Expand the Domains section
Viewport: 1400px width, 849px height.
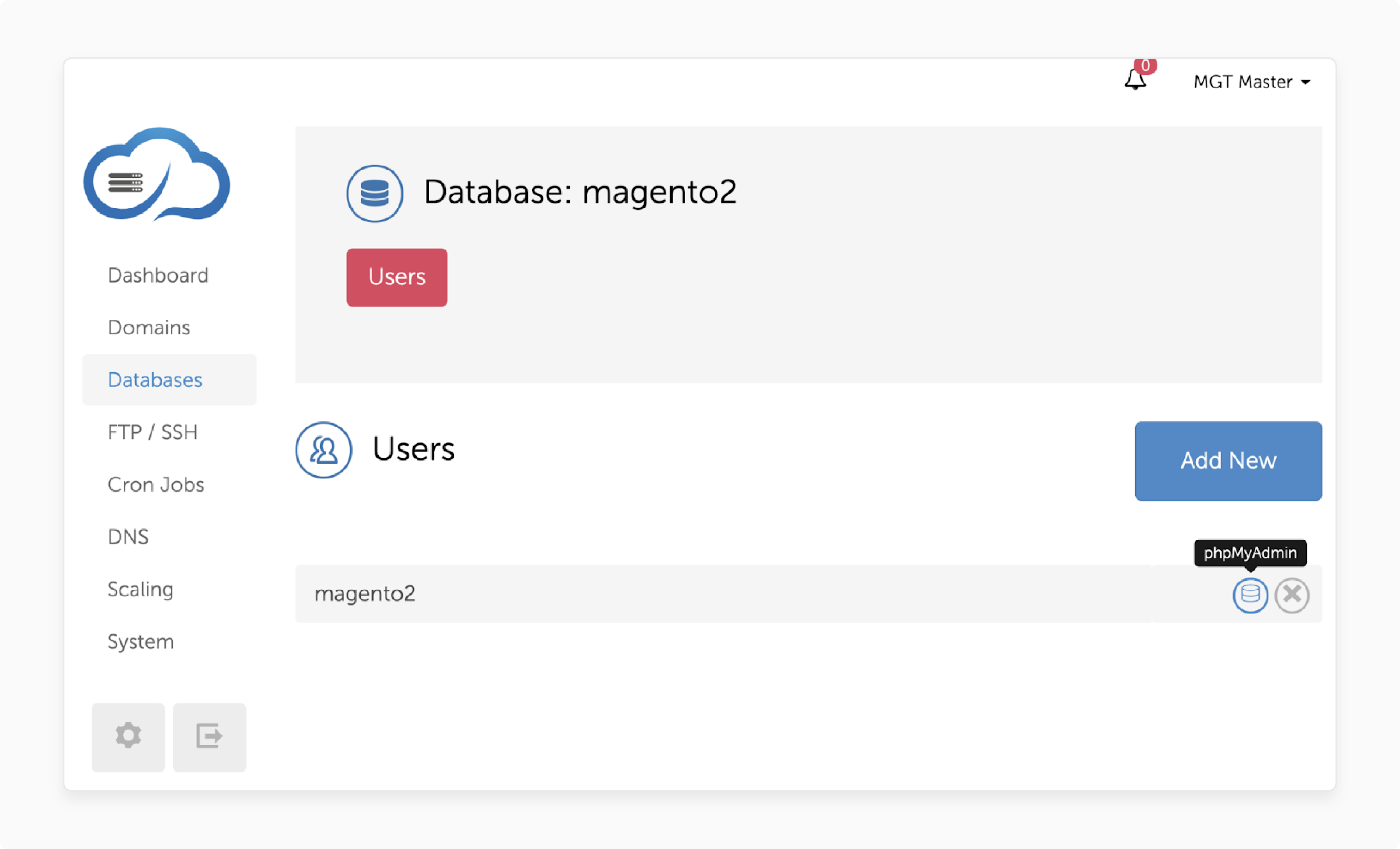pyautogui.click(x=148, y=327)
